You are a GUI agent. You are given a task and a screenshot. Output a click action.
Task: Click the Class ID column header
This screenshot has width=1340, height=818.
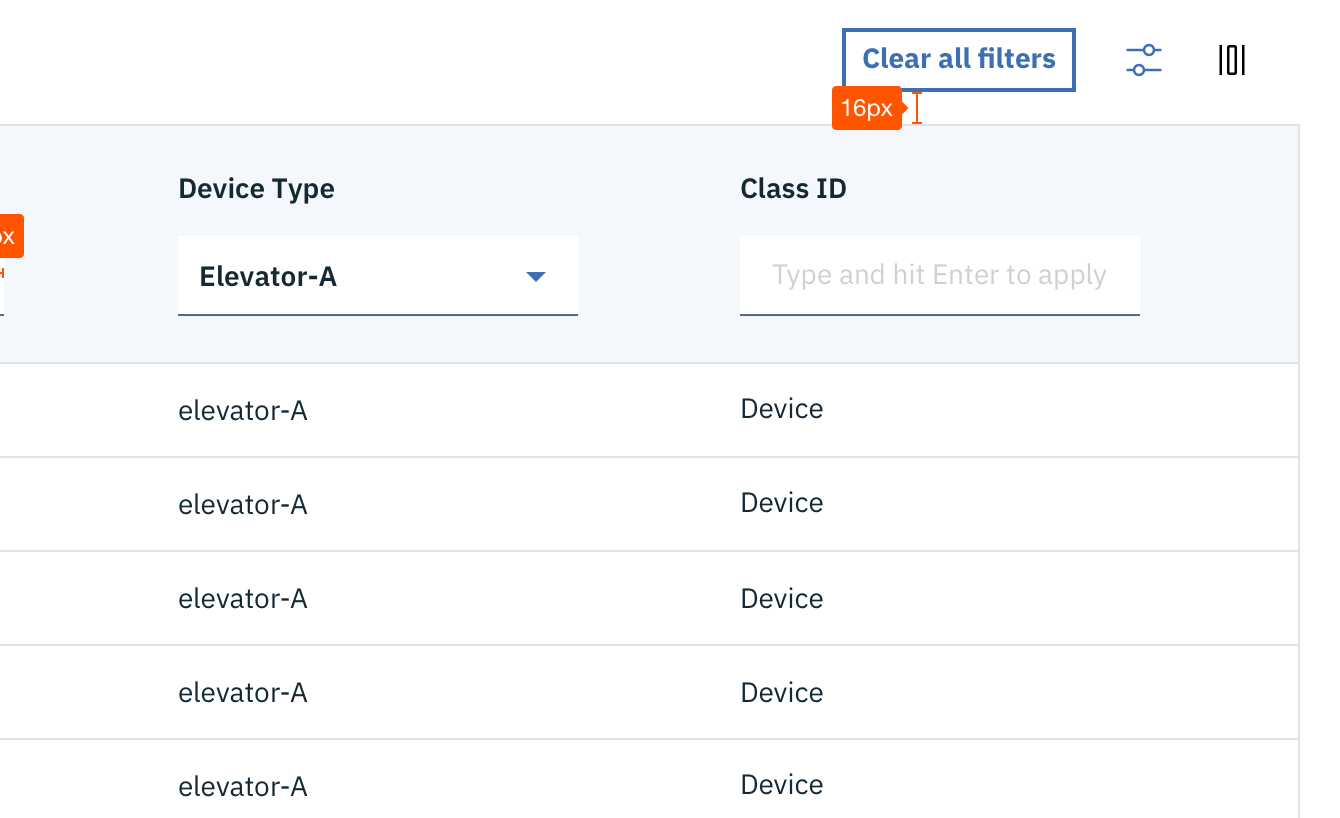(x=793, y=188)
